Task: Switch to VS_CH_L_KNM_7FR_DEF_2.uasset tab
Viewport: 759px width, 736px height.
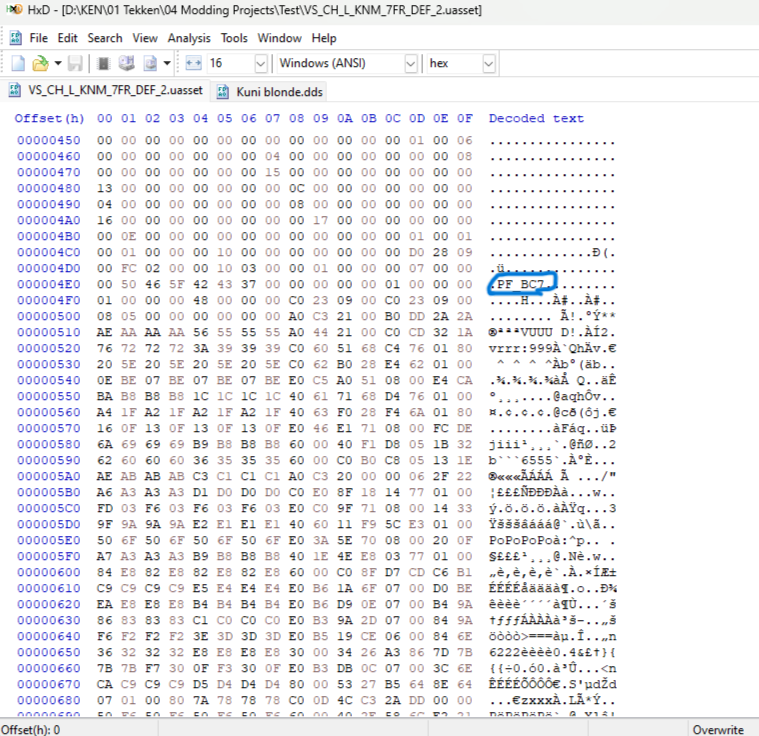Action: [107, 90]
